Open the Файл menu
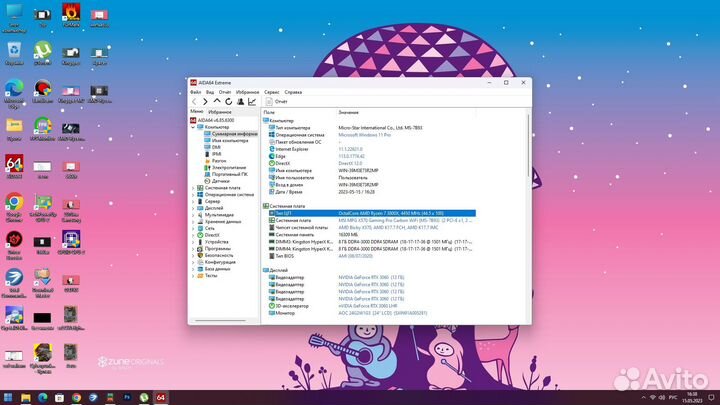 [196, 92]
